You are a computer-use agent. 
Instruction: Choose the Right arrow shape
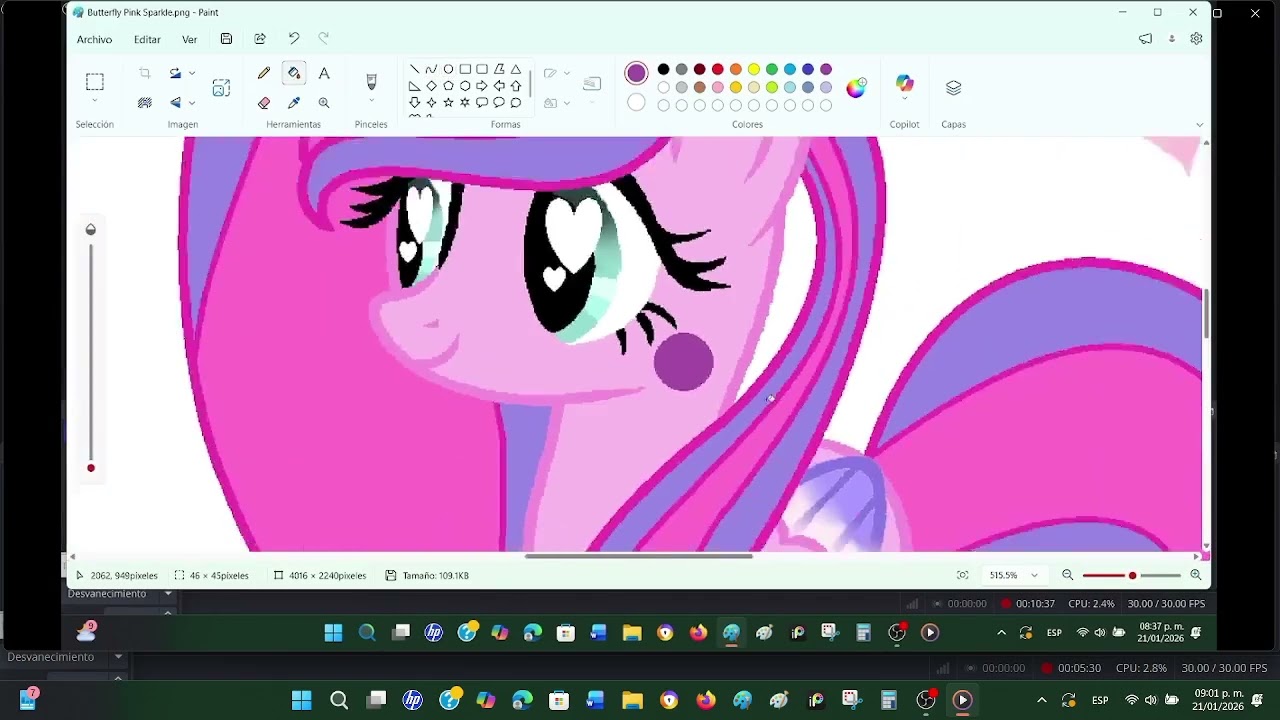click(x=482, y=86)
